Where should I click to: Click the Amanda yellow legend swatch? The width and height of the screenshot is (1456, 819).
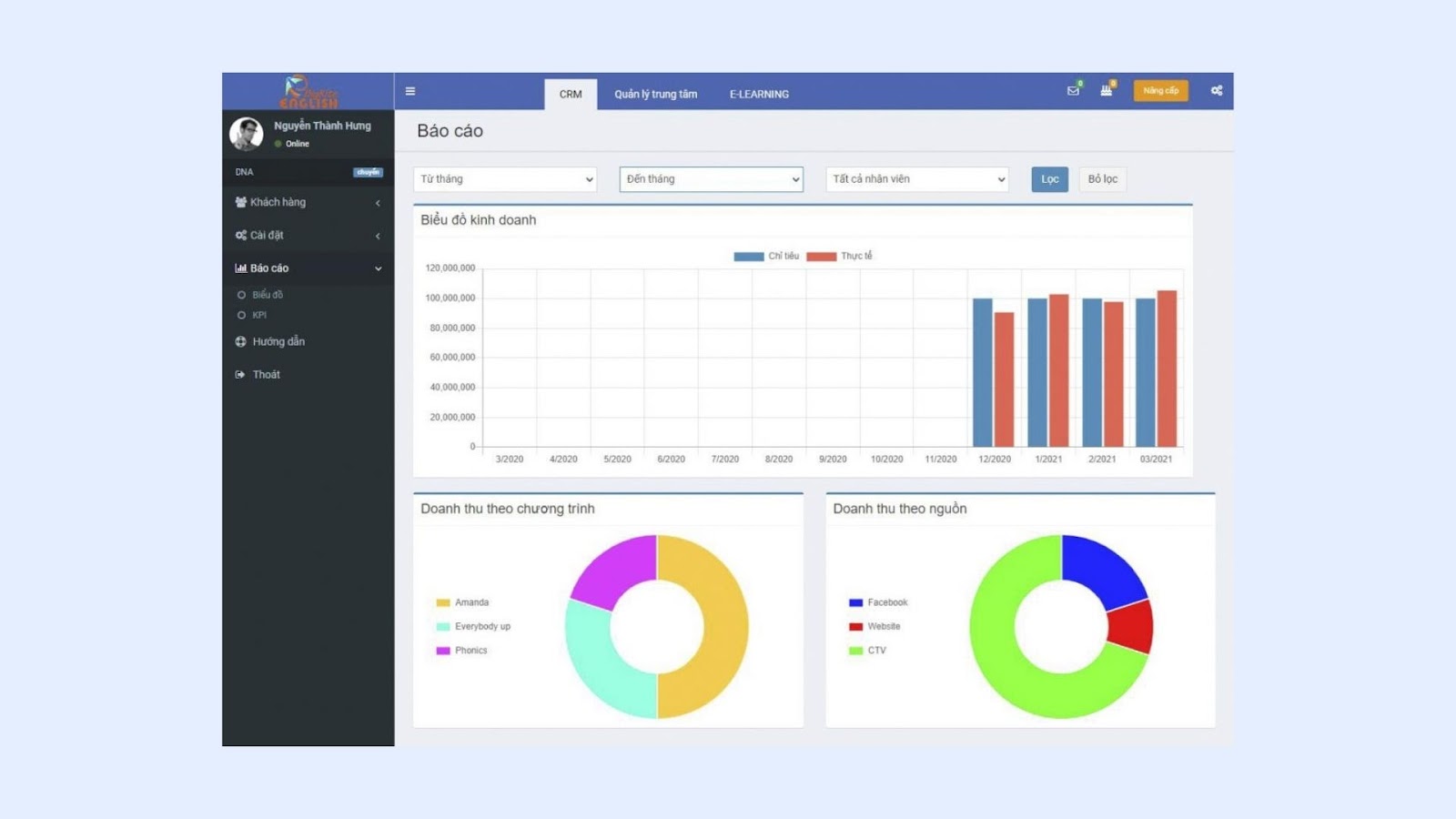[443, 602]
